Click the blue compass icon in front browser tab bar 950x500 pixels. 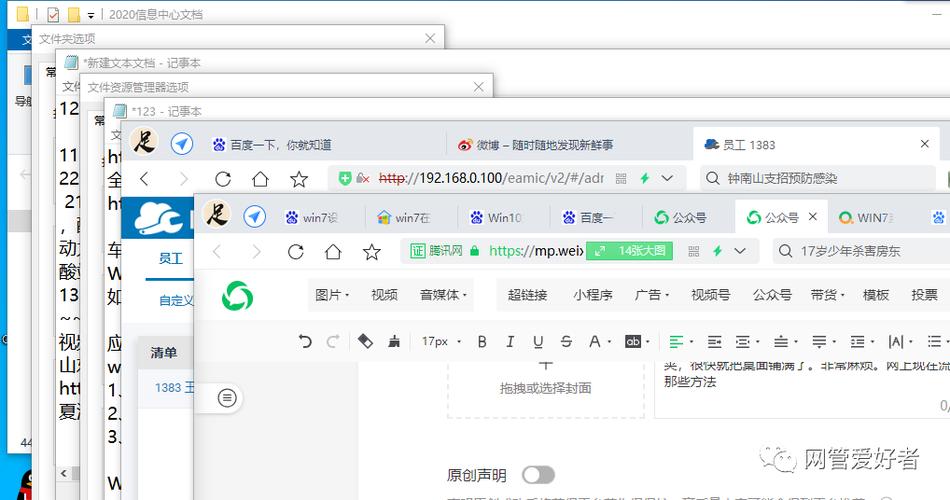coord(254,216)
